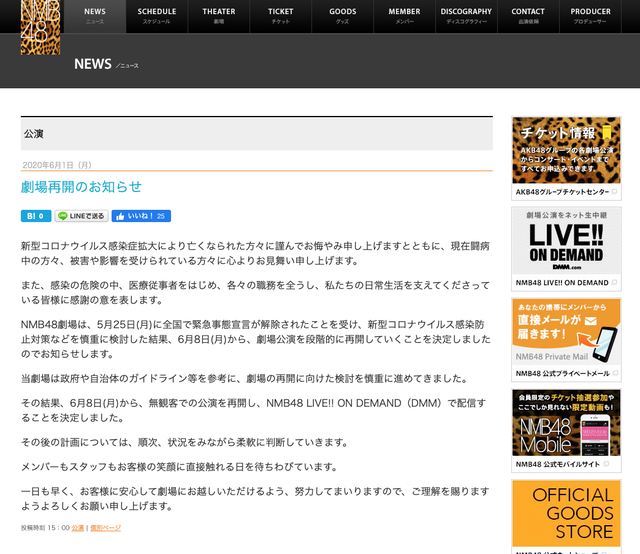Select the CONTACT menu tab
Image resolution: width=640 pixels, height=554 pixels.
pyautogui.click(x=528, y=16)
